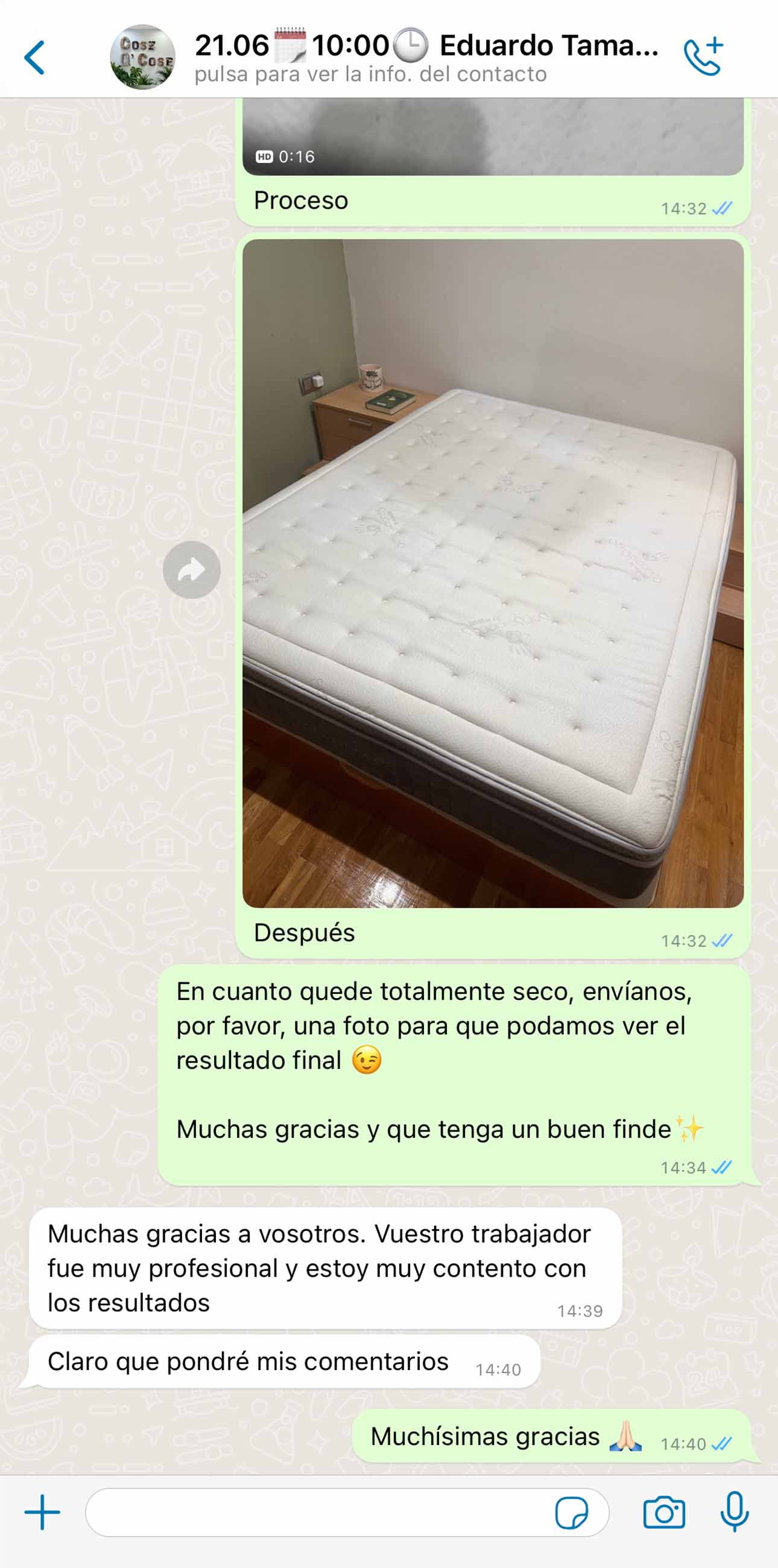Tap the back arrow in the header
Image resolution: width=778 pixels, height=1568 pixels.
coord(35,58)
